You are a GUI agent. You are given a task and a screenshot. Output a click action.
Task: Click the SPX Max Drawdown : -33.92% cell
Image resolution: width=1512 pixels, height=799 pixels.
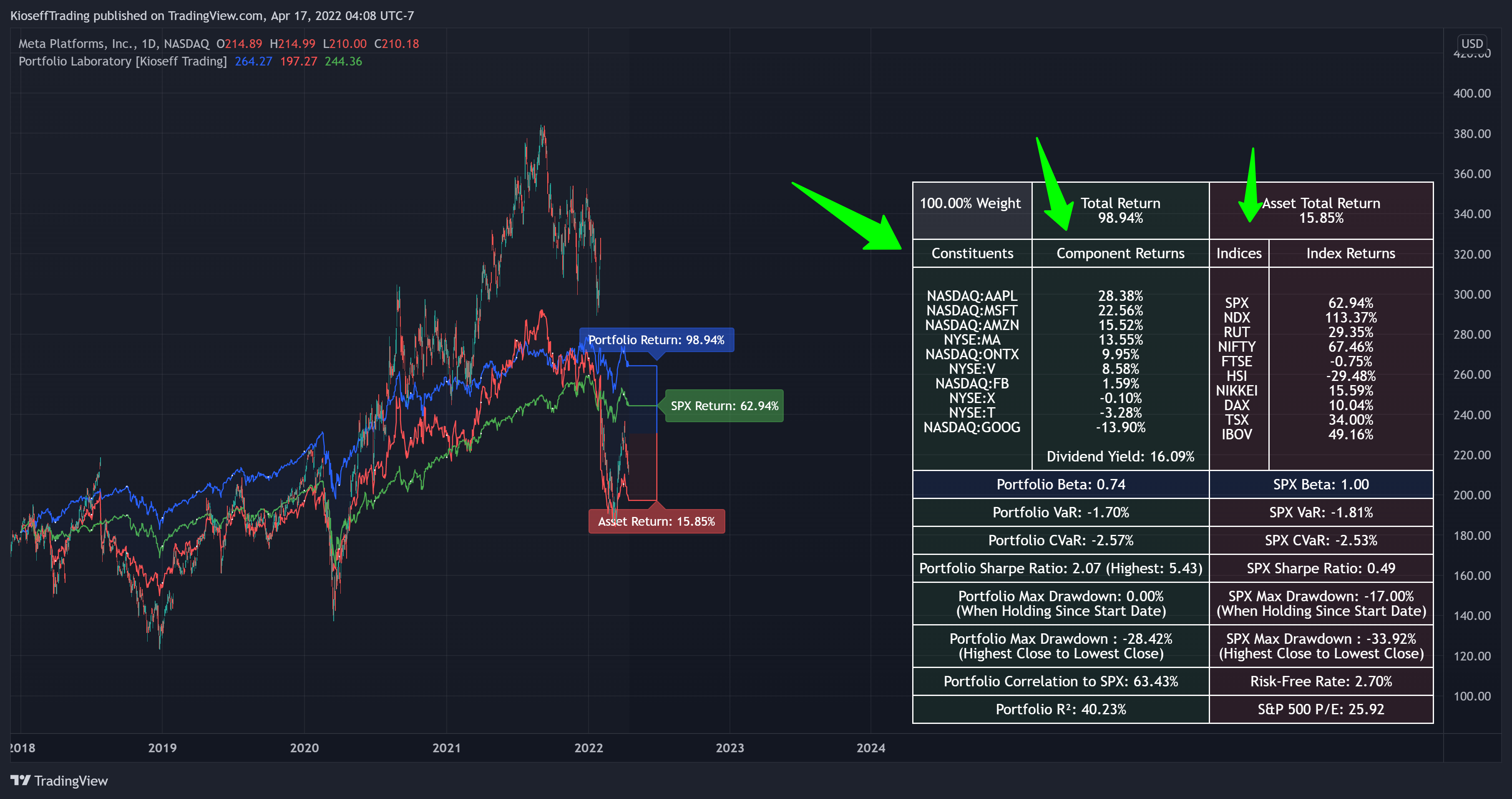click(x=1321, y=646)
